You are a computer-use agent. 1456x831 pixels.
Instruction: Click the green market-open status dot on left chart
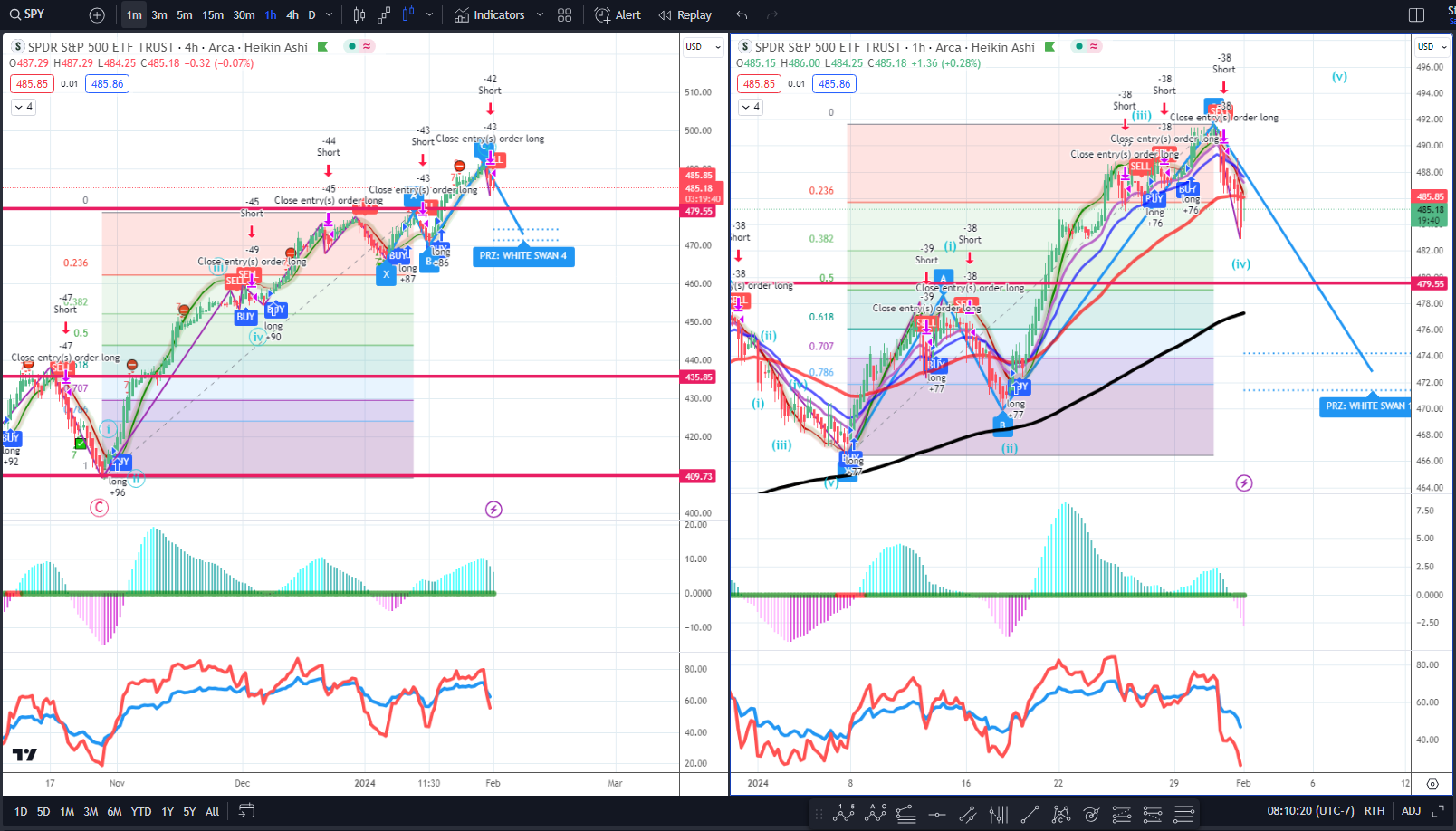(352, 46)
